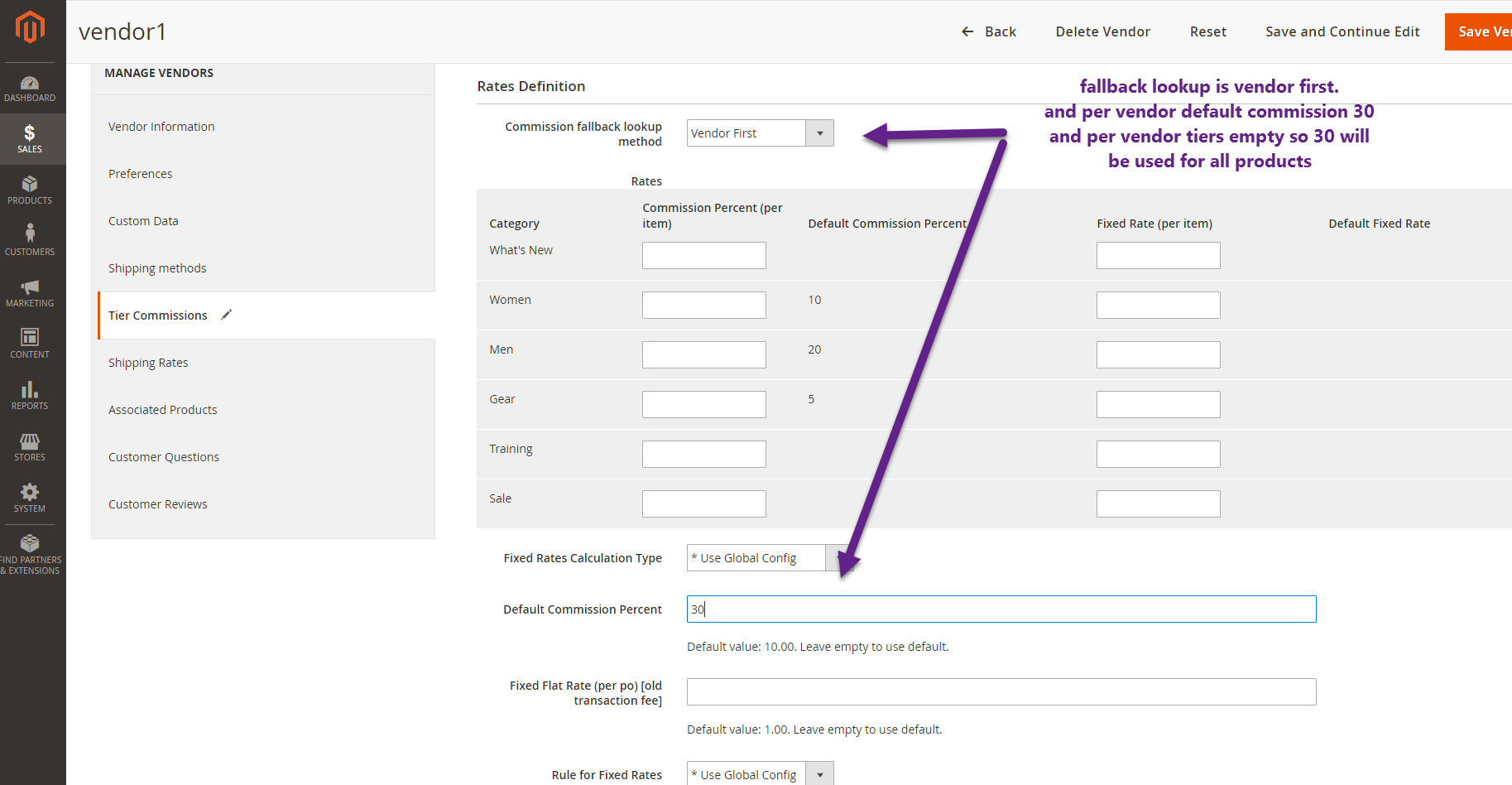Open the Custom Data tab
This screenshot has width=1512, height=785.
pos(143,221)
